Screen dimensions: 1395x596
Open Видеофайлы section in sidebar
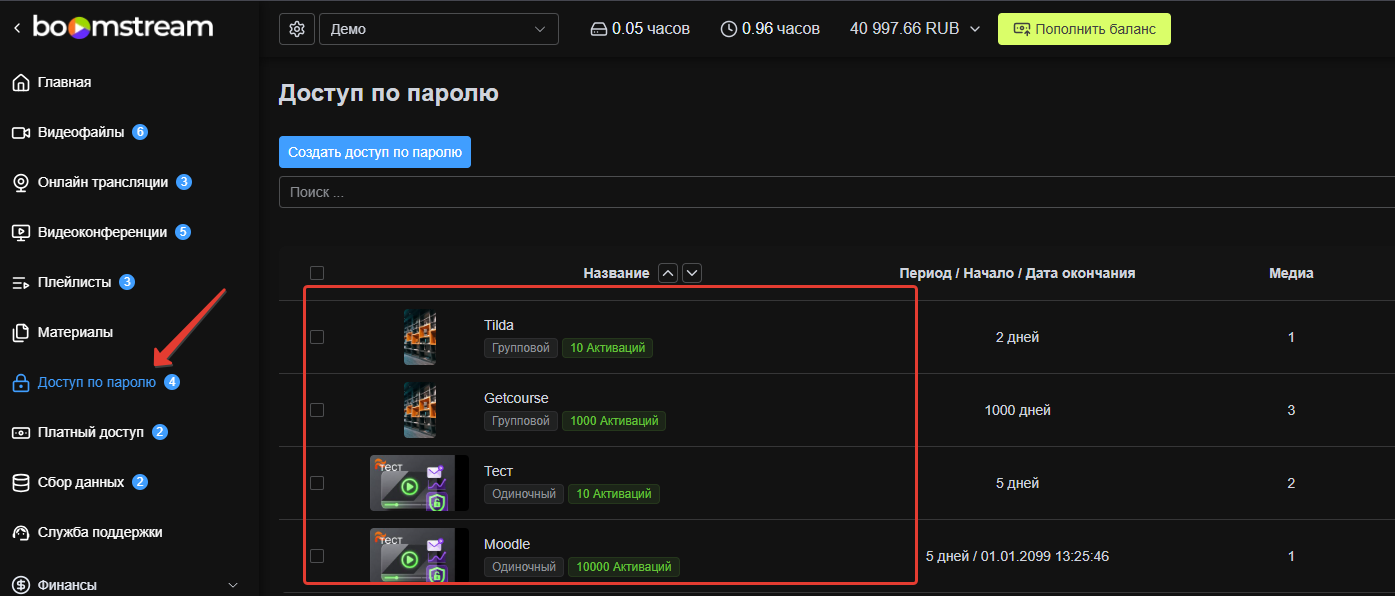pos(81,133)
